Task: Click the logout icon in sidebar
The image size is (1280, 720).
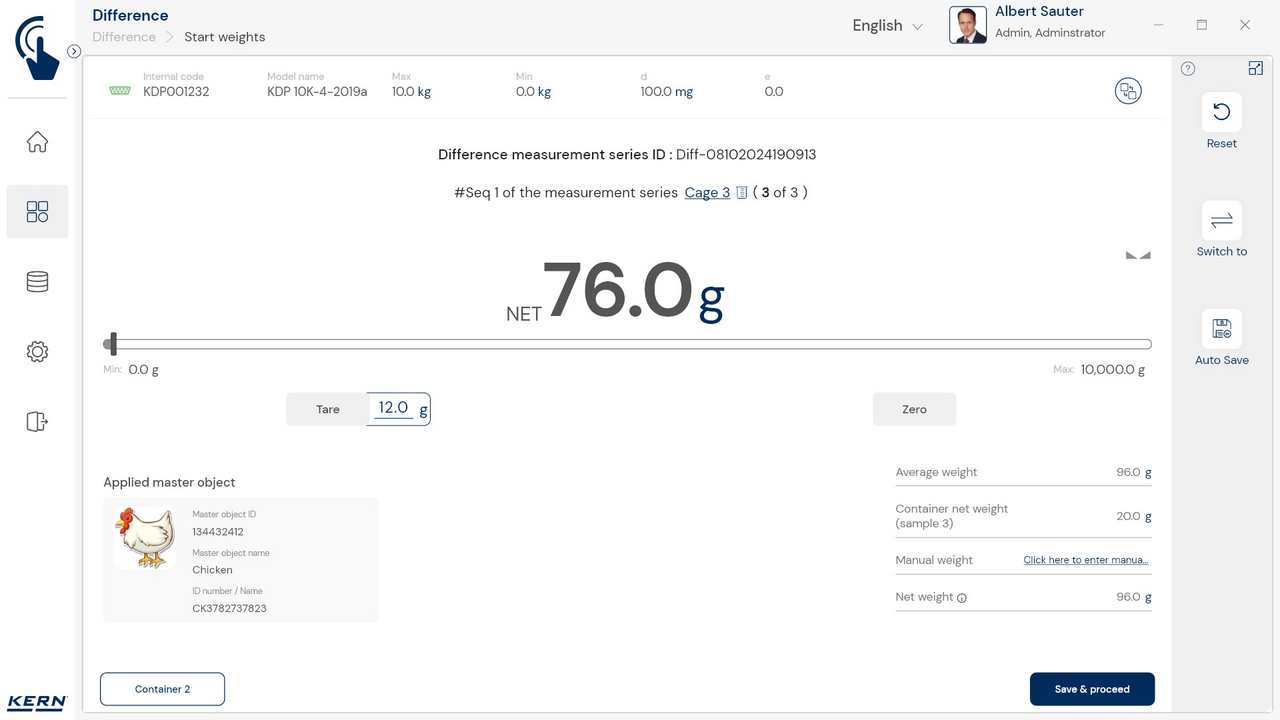Action: coord(37,421)
